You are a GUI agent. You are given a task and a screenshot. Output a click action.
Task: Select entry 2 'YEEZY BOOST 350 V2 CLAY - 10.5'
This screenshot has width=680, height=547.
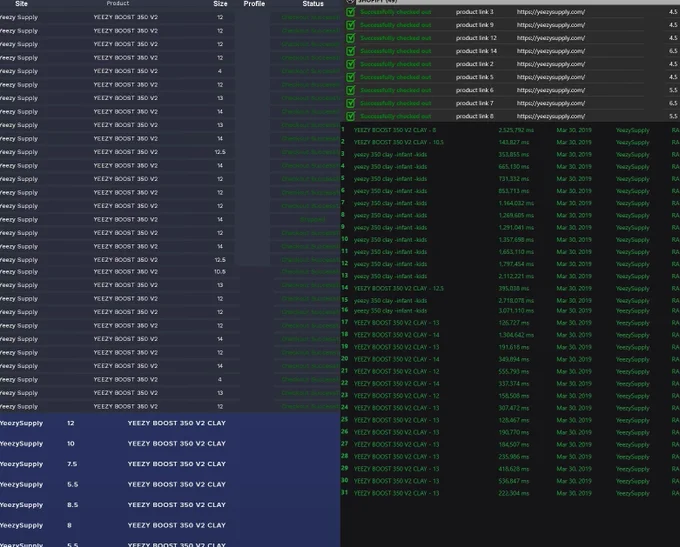click(399, 142)
